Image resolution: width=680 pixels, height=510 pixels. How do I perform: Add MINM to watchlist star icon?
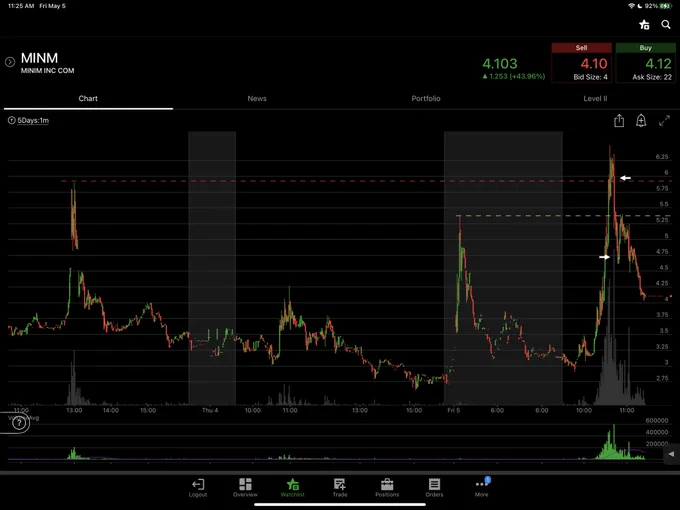(644, 25)
